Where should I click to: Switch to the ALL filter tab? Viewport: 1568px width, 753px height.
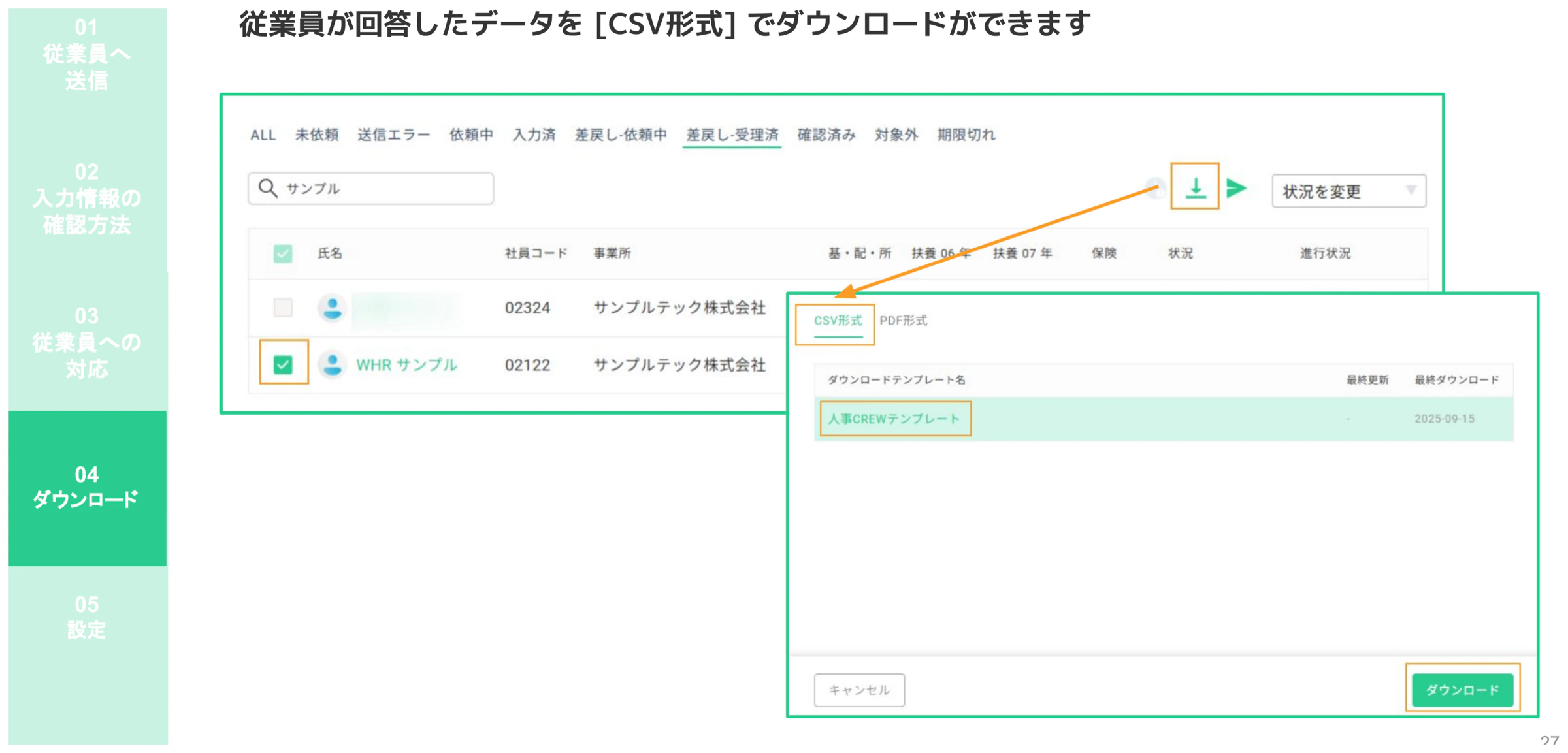tap(263, 135)
